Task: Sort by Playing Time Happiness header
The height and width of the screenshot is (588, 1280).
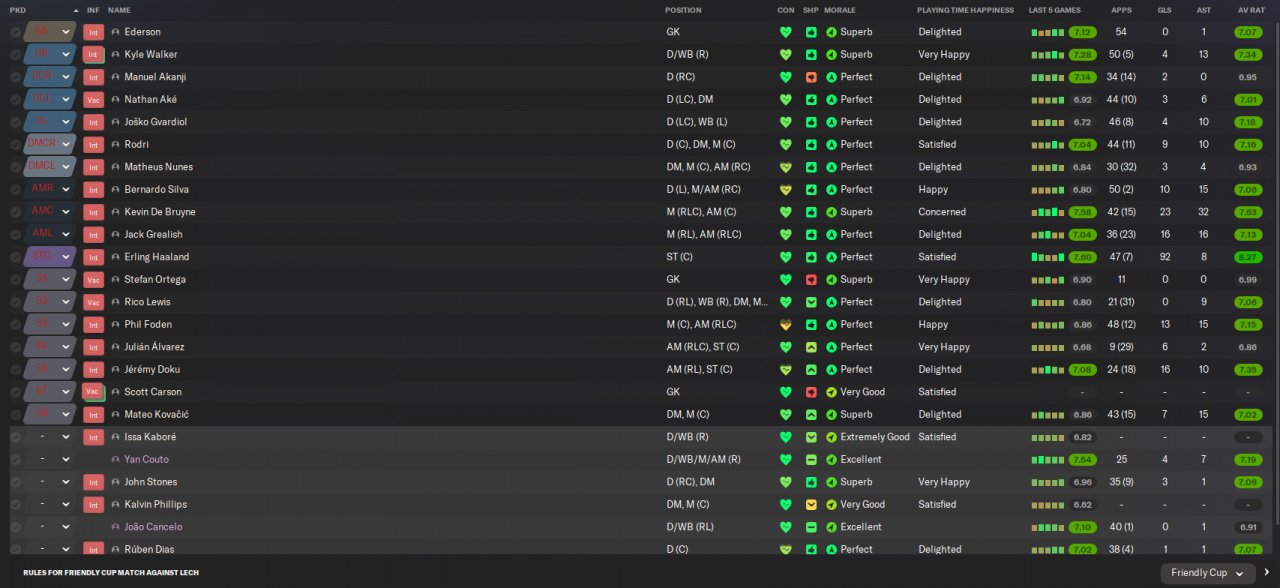Action: (964, 10)
